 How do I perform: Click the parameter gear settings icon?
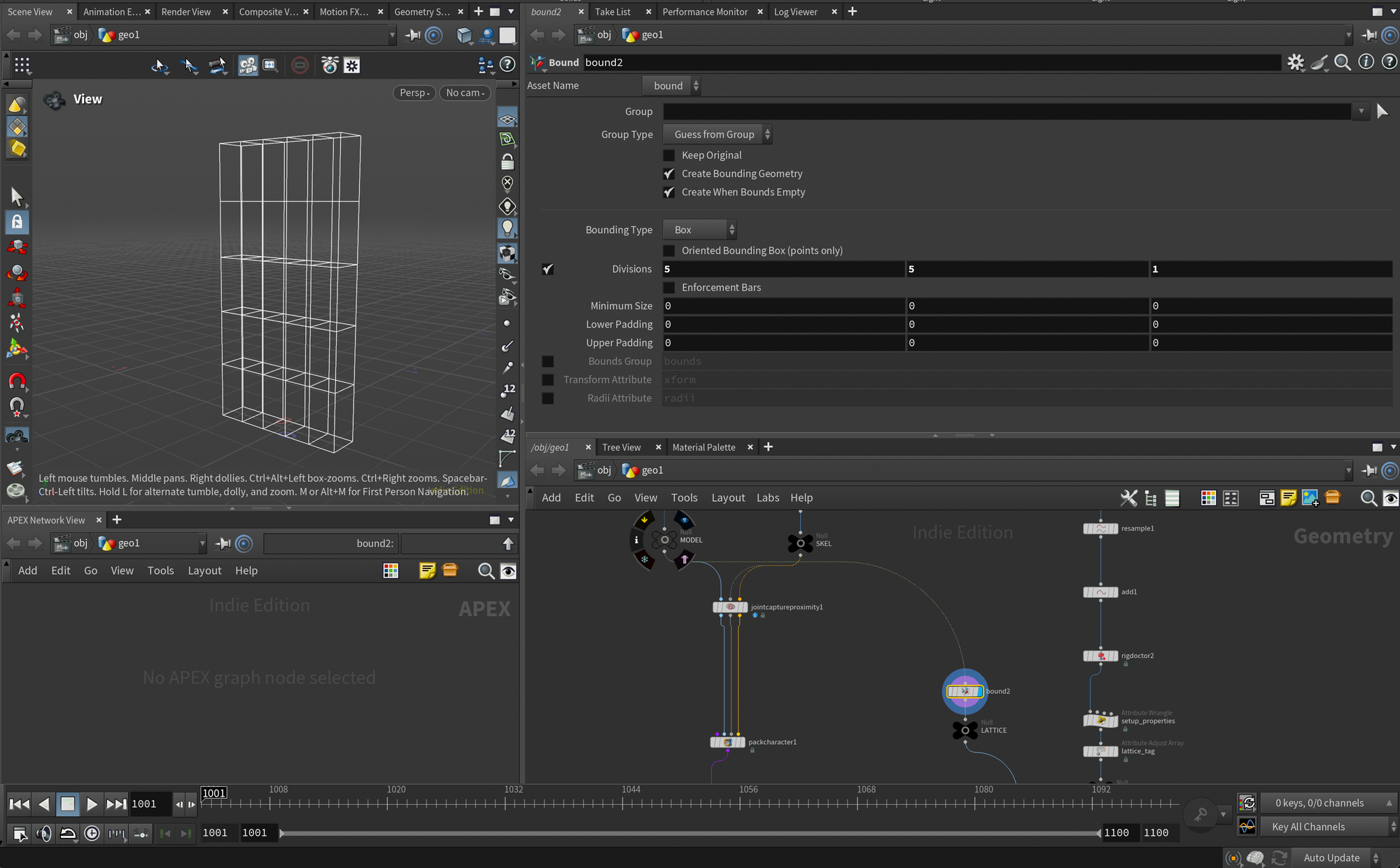click(x=1296, y=62)
